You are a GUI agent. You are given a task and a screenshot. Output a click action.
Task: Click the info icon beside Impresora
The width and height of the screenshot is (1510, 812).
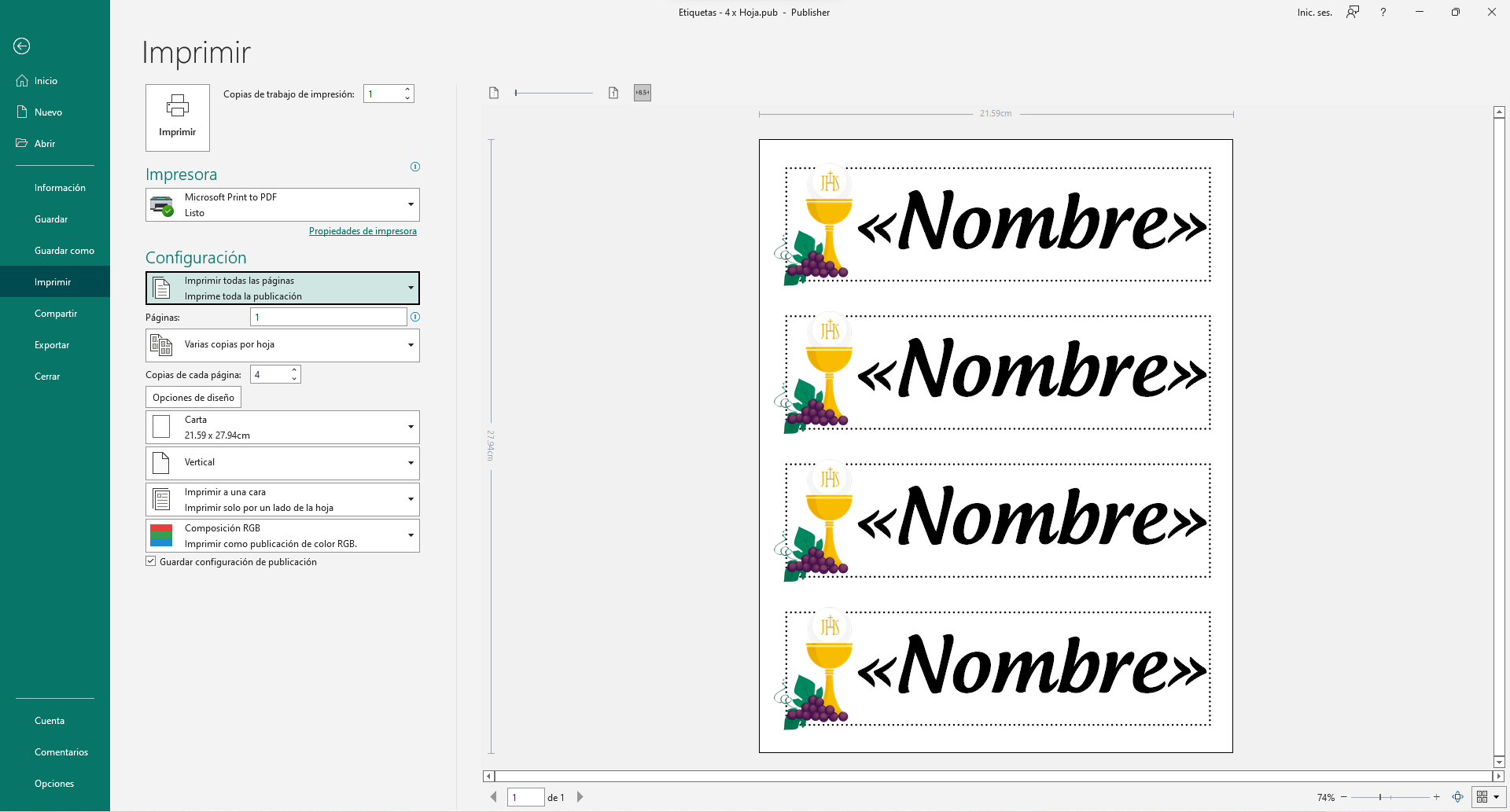pyautogui.click(x=415, y=167)
